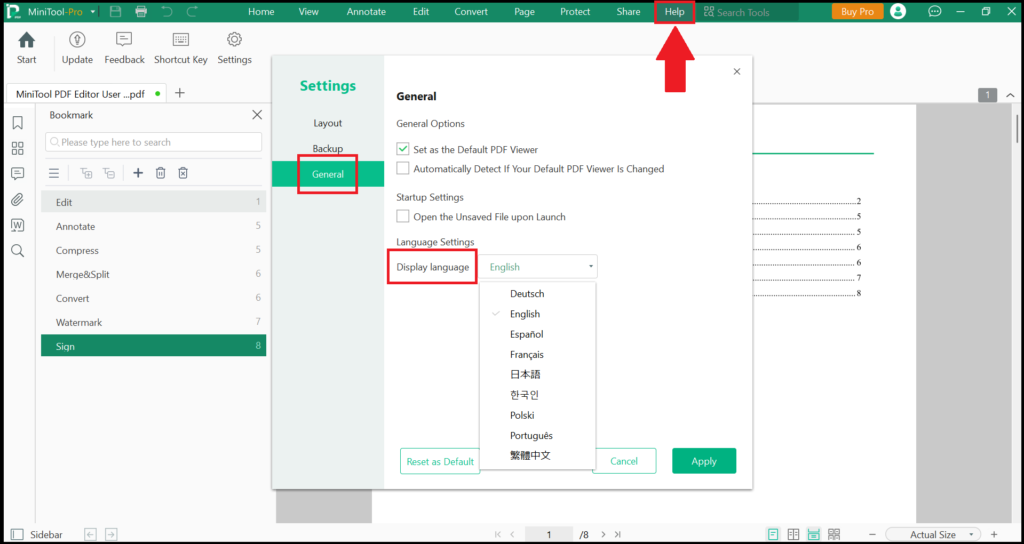This screenshot has width=1024, height=544.
Task: Click the zoom out minus button
Action: coord(874,534)
